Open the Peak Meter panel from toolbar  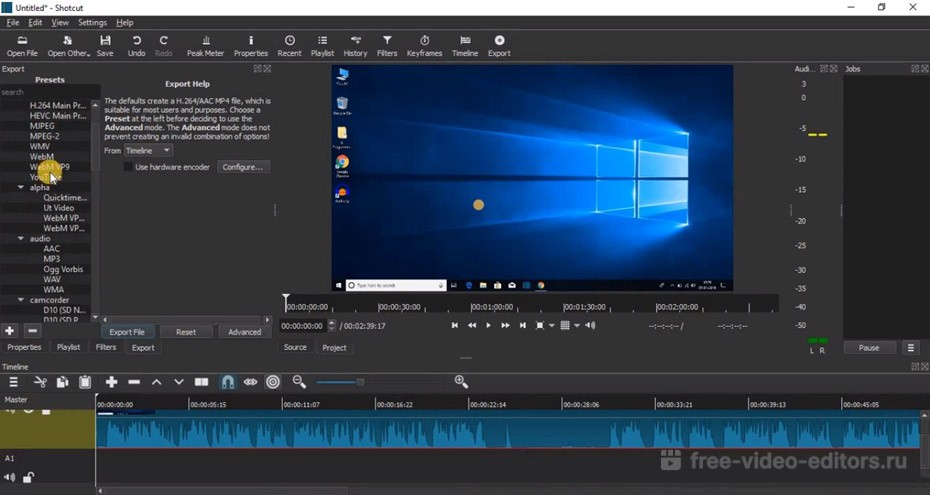(x=205, y=46)
